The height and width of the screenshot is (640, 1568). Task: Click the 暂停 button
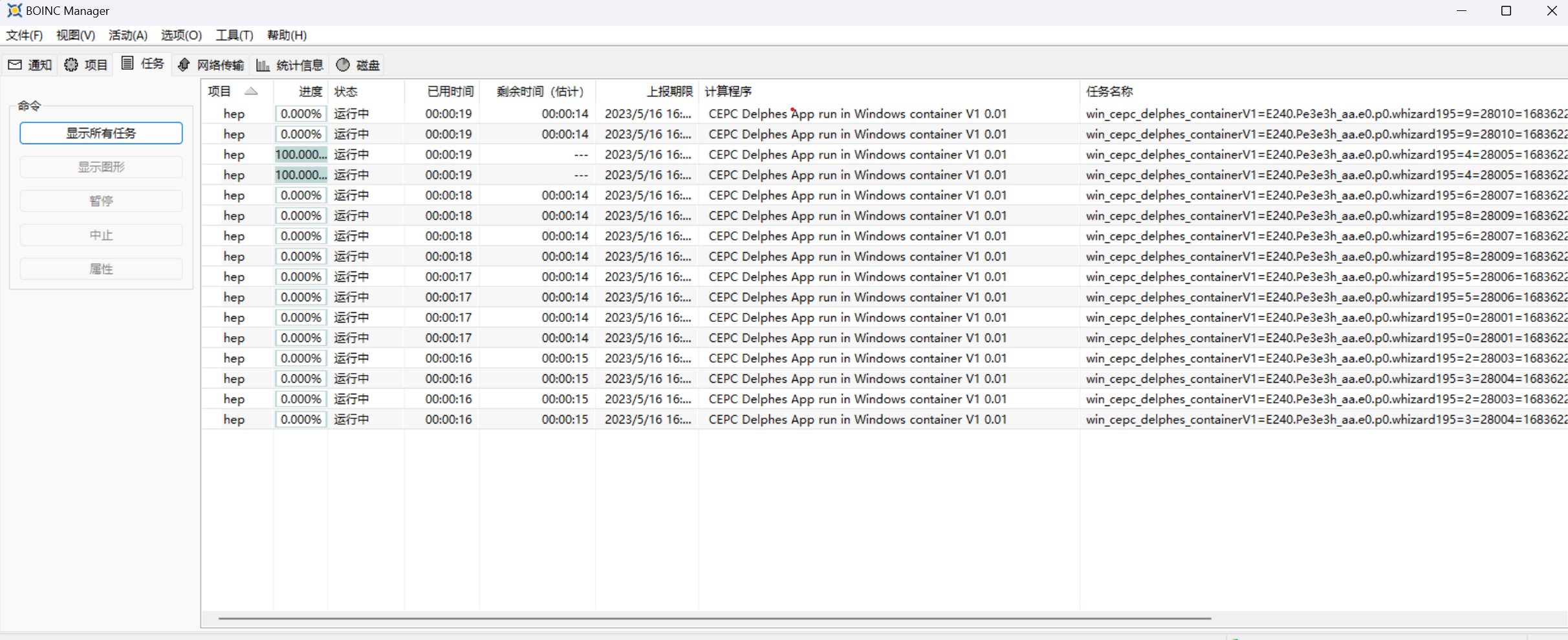101,201
